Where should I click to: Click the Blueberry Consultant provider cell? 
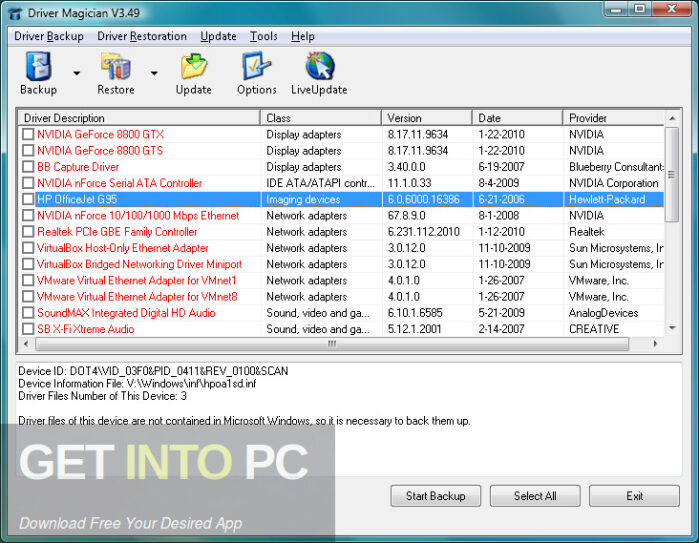[x=616, y=167]
